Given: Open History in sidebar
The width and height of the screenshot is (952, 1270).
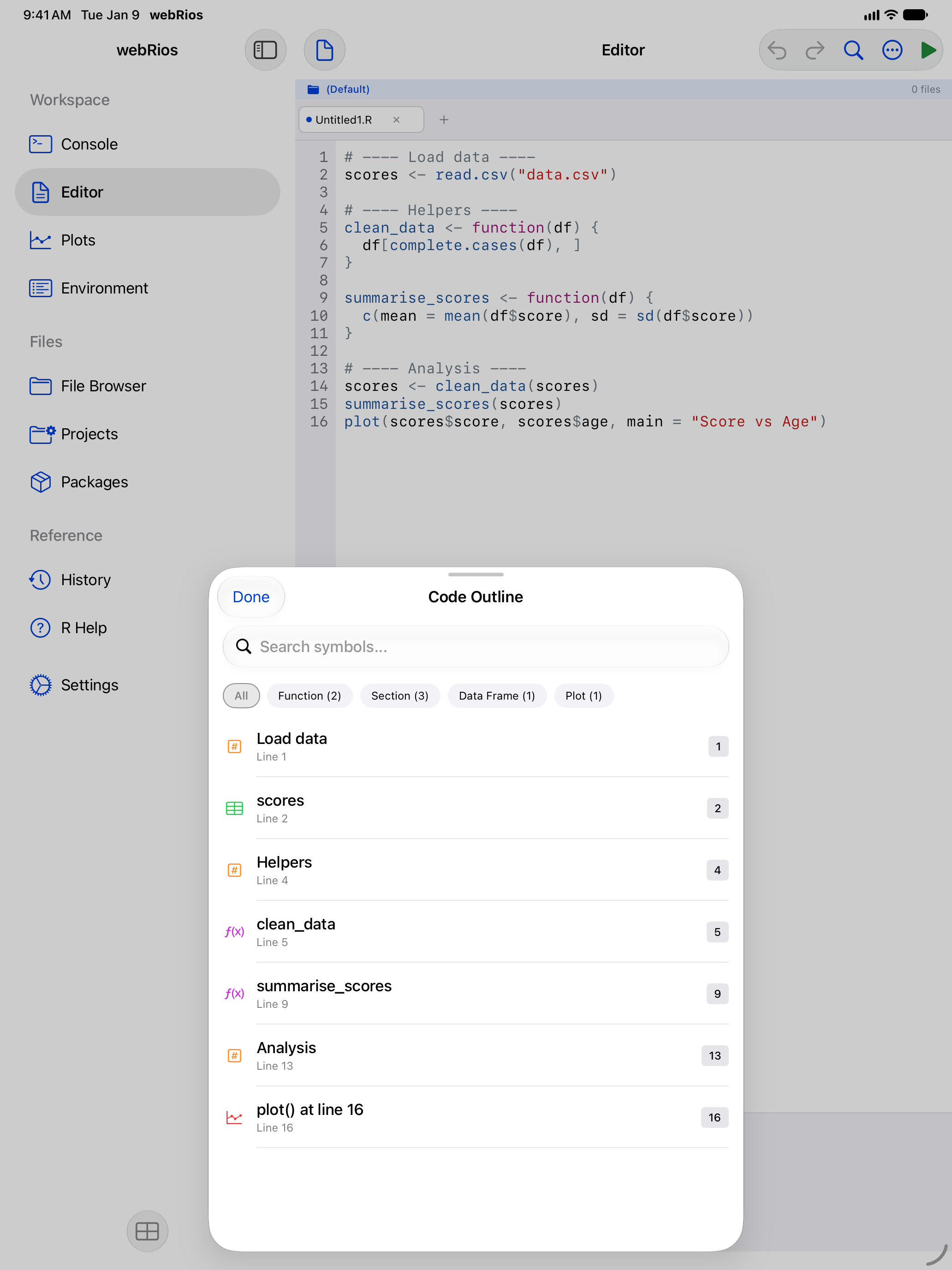Looking at the screenshot, I should tap(148, 580).
